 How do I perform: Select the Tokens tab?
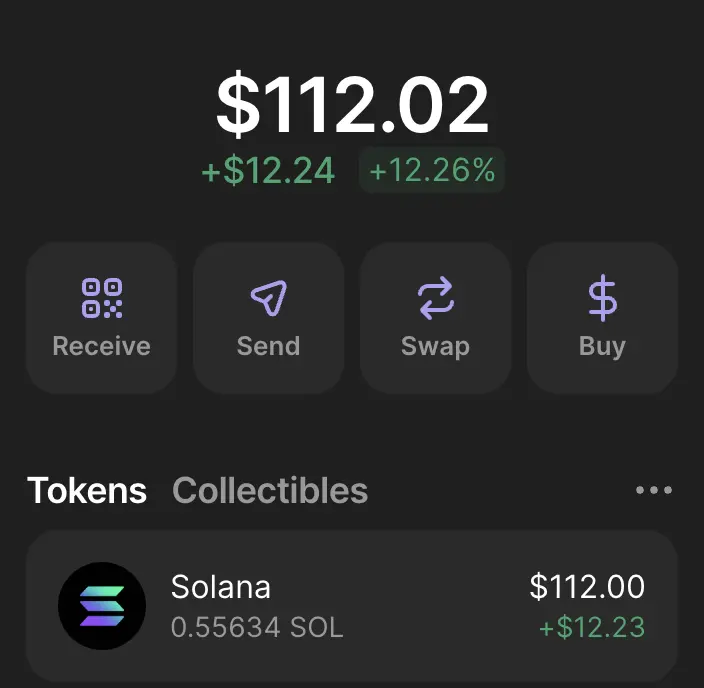[87, 490]
